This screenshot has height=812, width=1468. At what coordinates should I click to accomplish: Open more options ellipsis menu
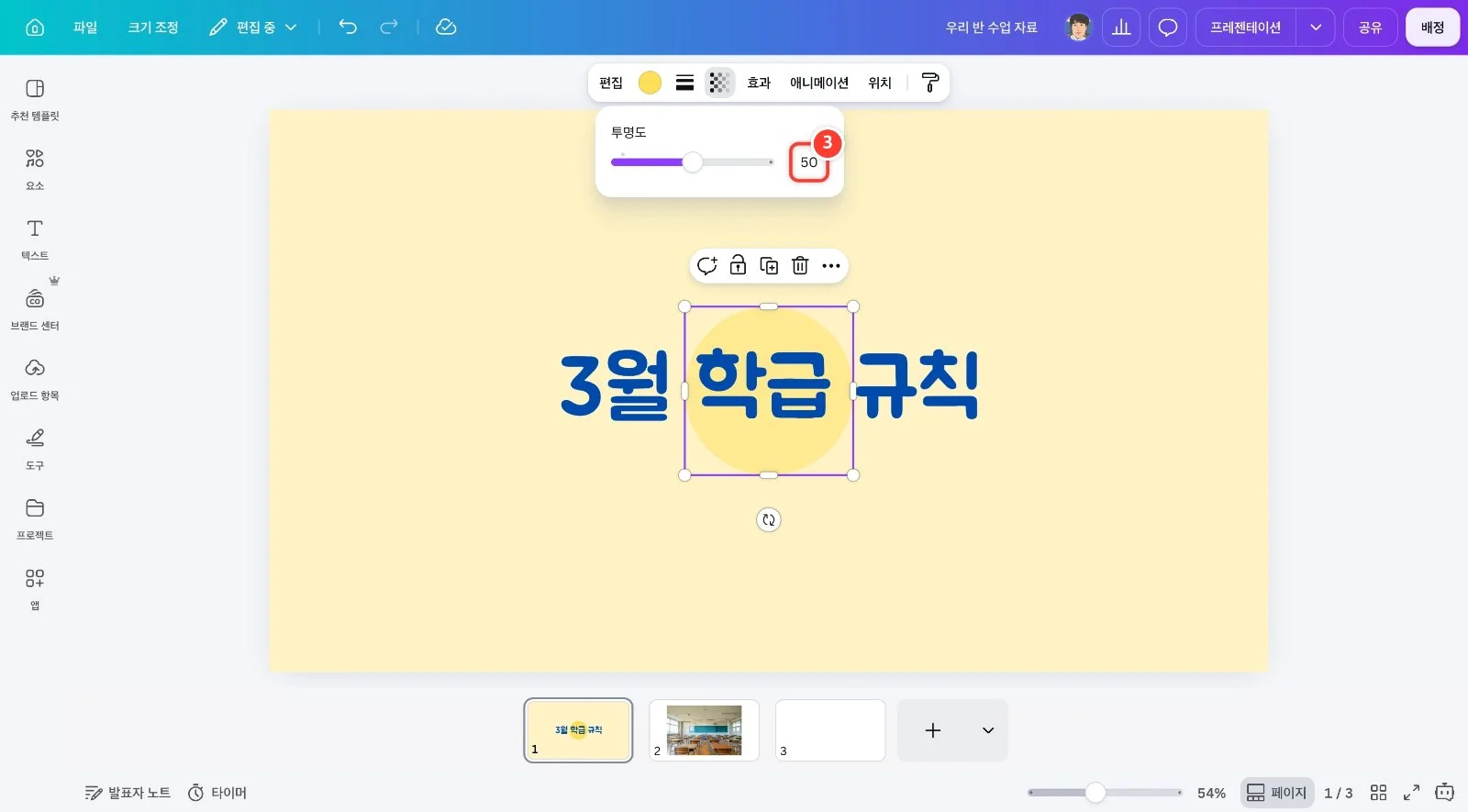pyautogui.click(x=831, y=266)
